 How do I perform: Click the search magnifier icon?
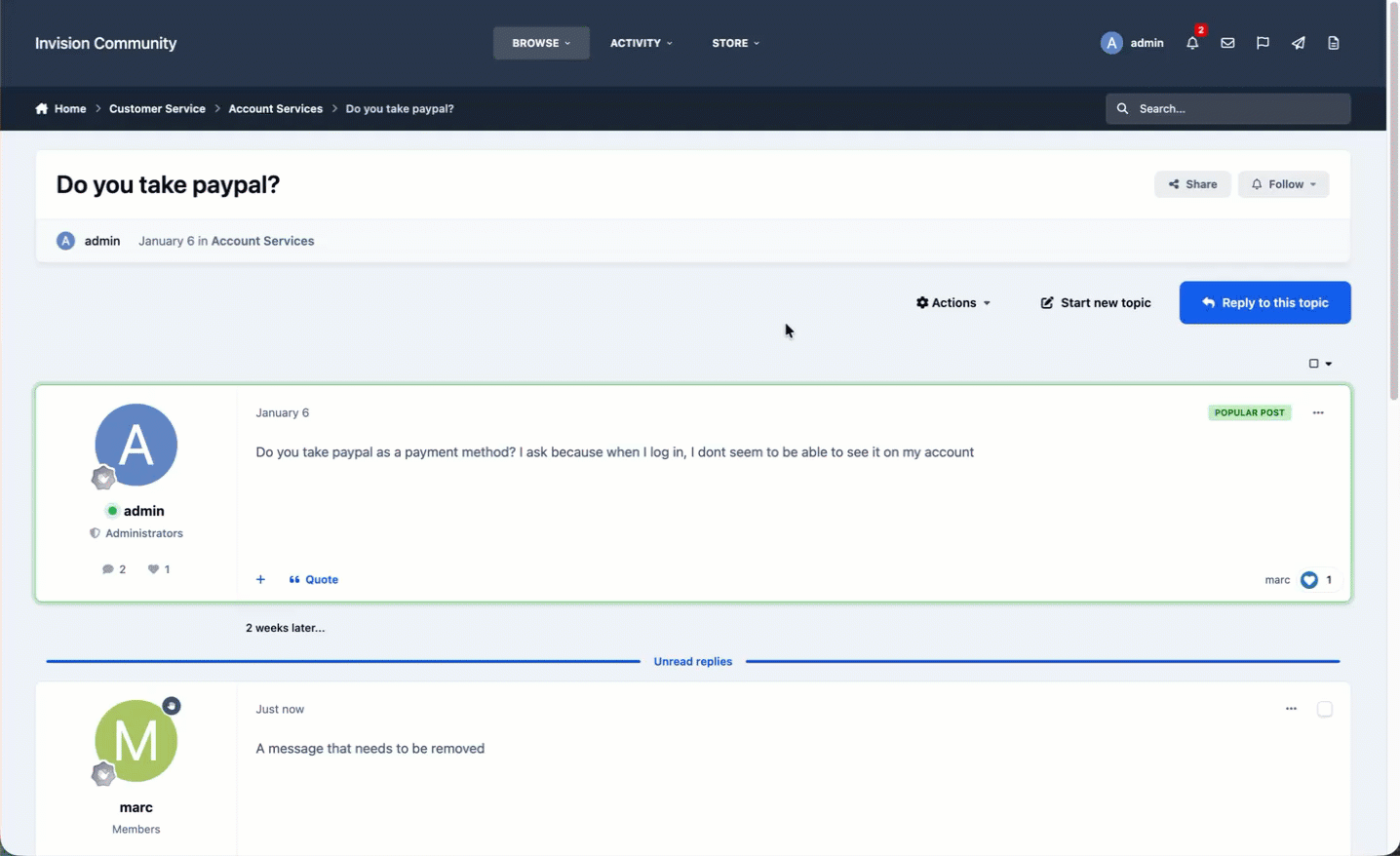point(1122,108)
